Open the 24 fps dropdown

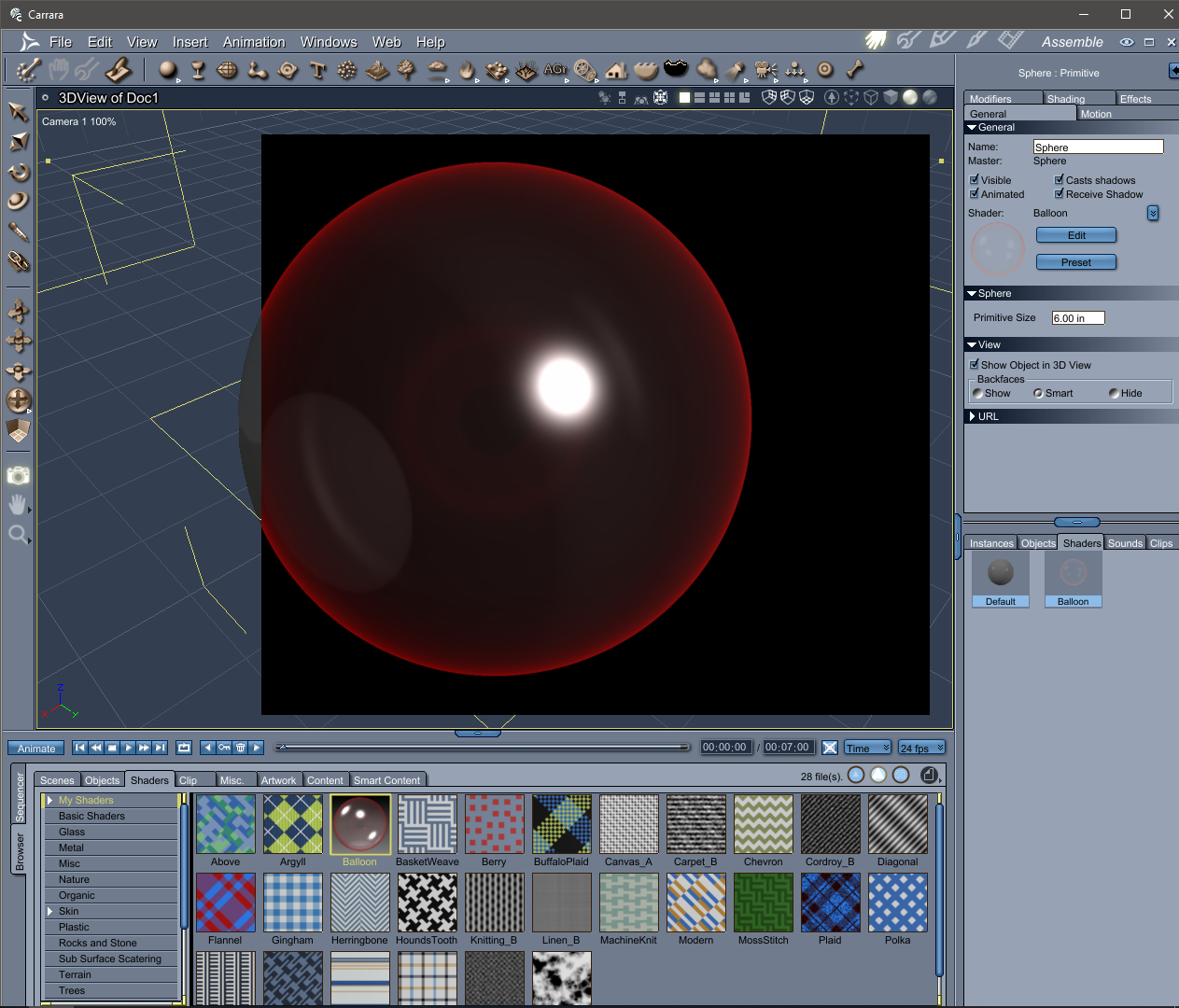(922, 748)
